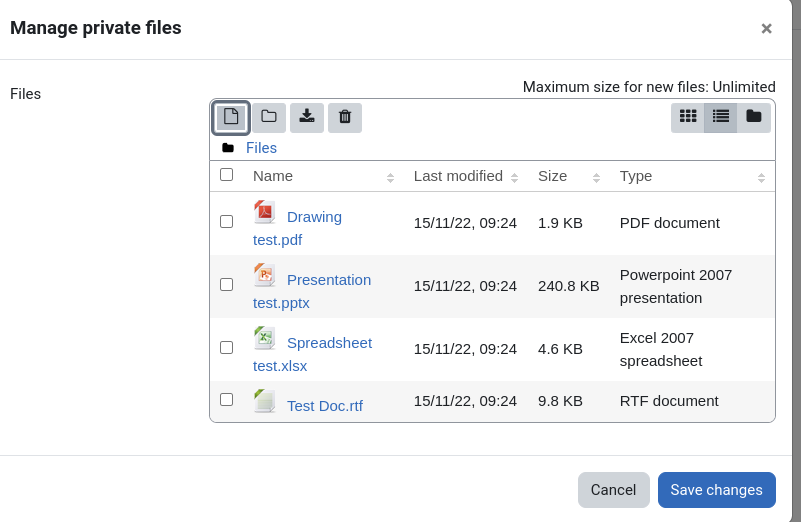Open the Test Doc.rtf file link
801x522 pixels.
[x=324, y=406]
